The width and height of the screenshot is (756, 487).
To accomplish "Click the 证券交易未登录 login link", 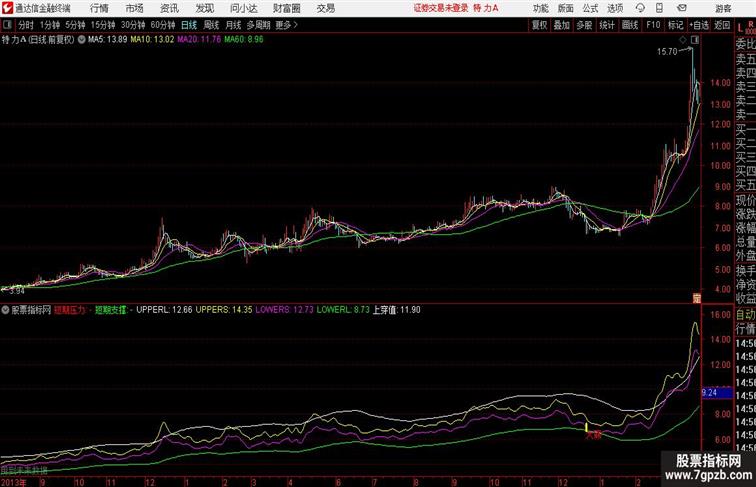I will click(x=441, y=8).
